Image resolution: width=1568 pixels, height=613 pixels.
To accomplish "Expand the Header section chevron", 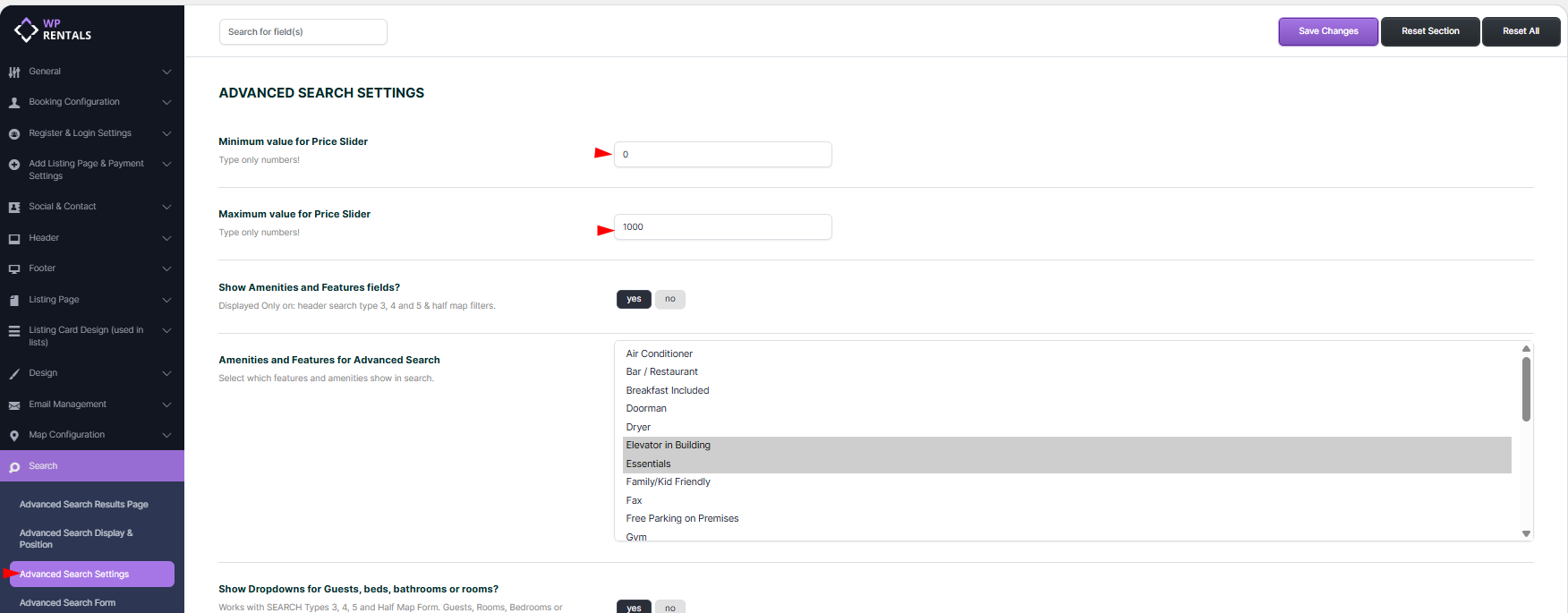I will click(166, 238).
